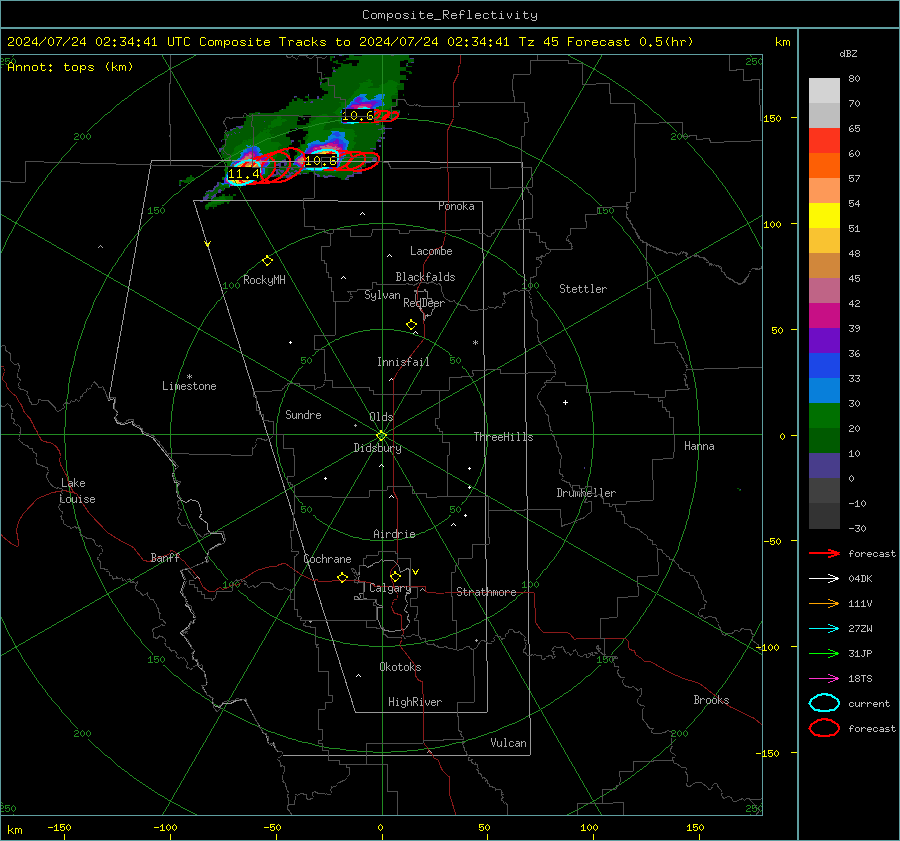This screenshot has width=900, height=841.
Task: Click the 80 value atop dBZ scale
Action: click(854, 79)
